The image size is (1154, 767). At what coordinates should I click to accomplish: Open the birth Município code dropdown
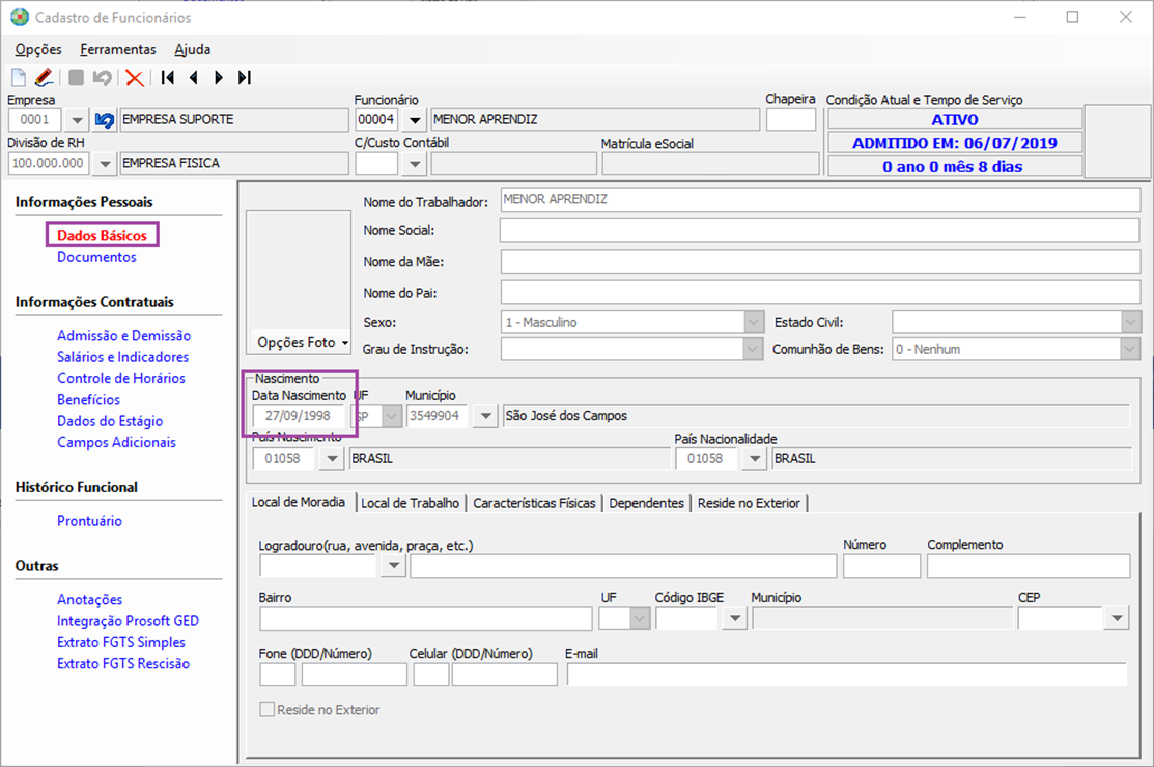tap(485, 416)
